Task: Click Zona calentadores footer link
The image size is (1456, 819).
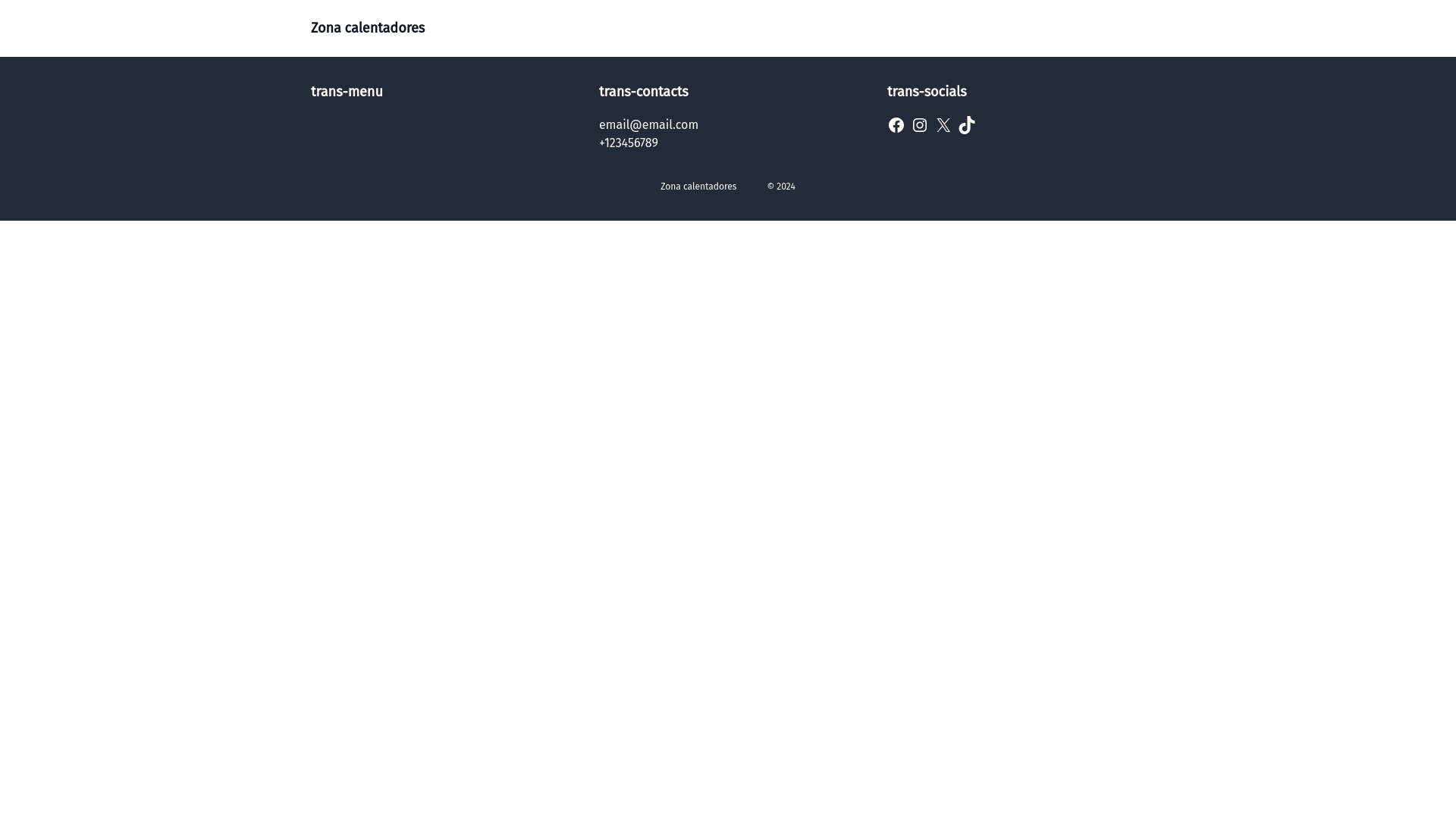Action: [x=698, y=187]
